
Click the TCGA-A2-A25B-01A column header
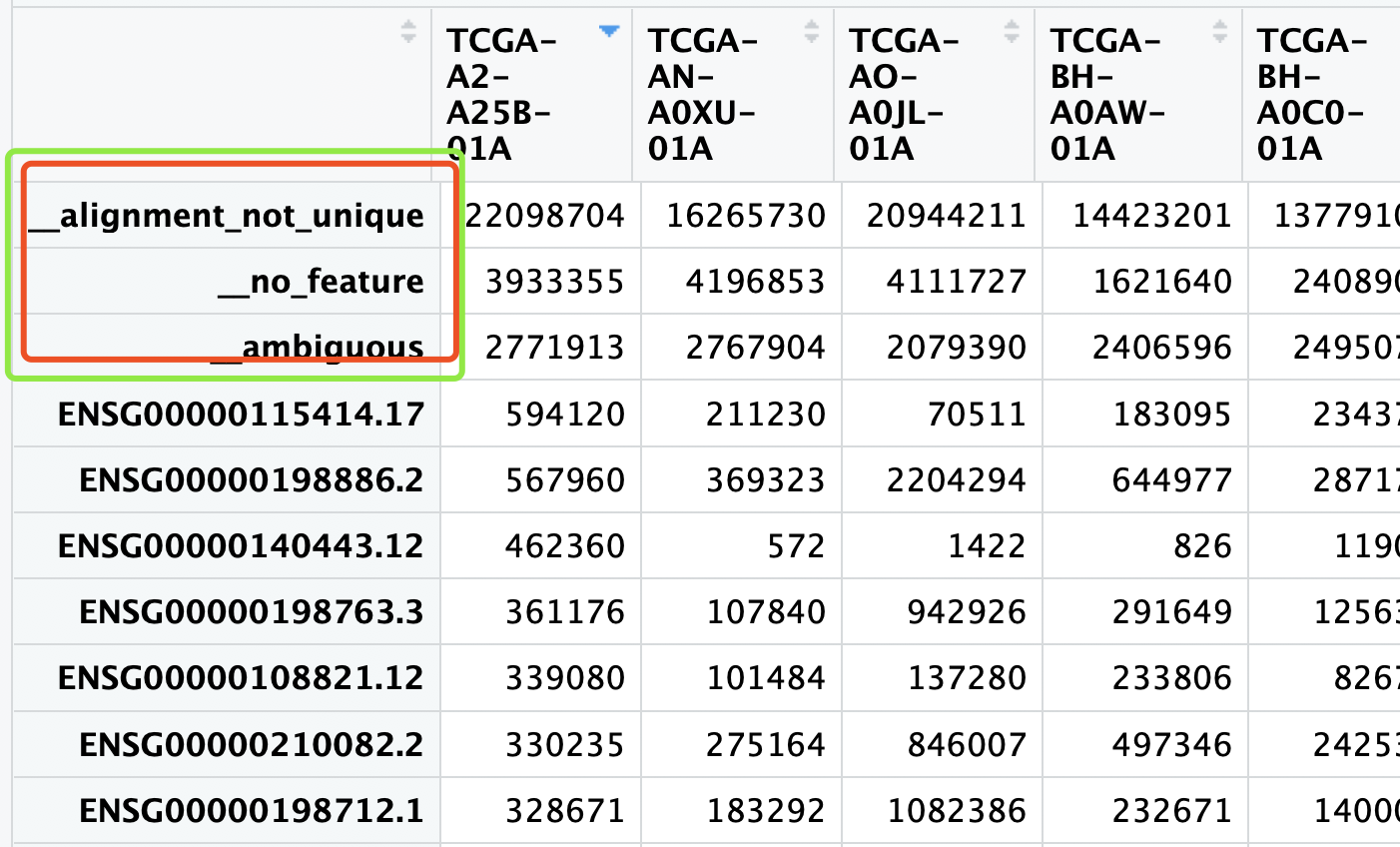tap(531, 95)
